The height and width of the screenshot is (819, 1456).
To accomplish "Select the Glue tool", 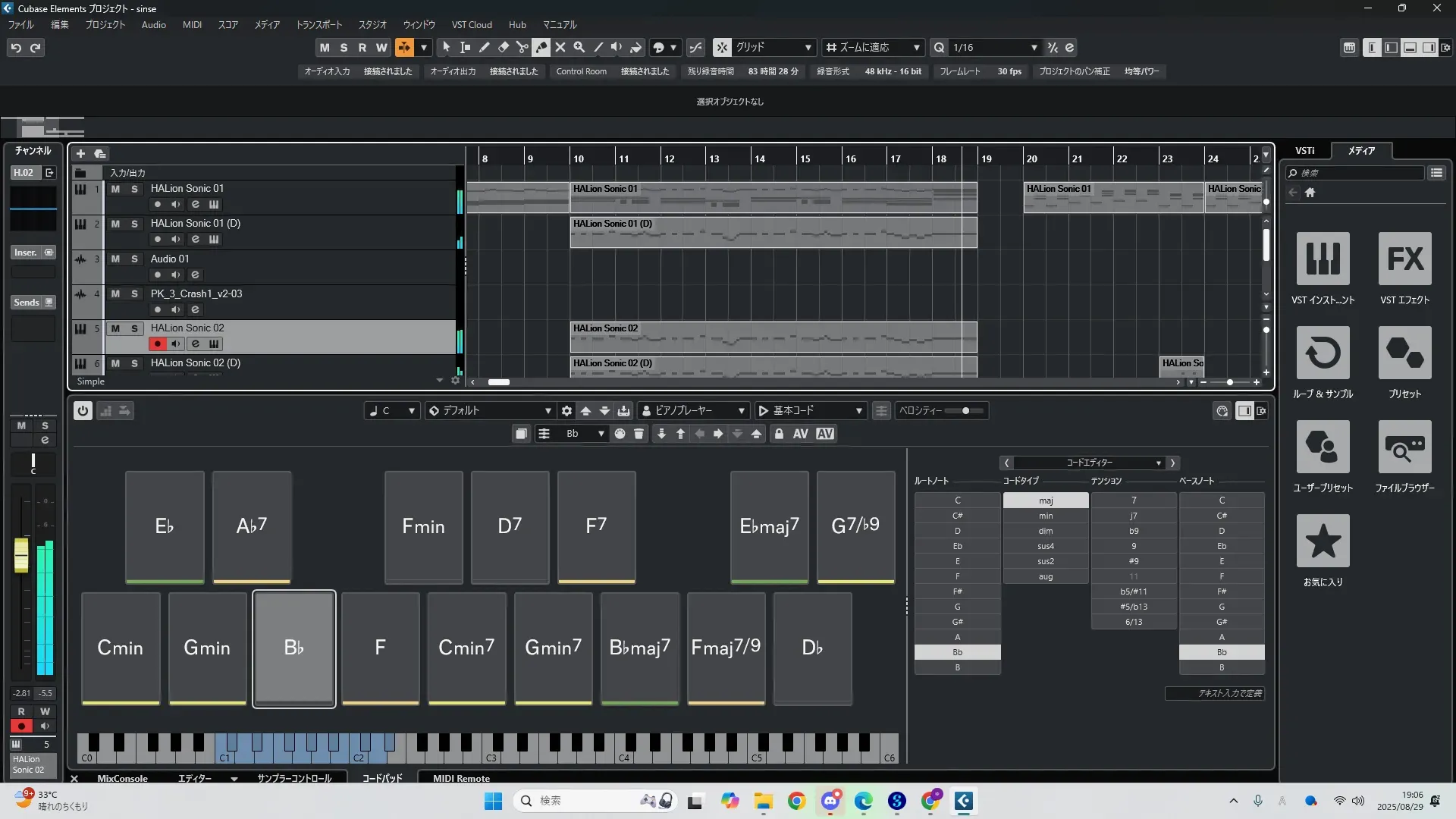I will (541, 47).
